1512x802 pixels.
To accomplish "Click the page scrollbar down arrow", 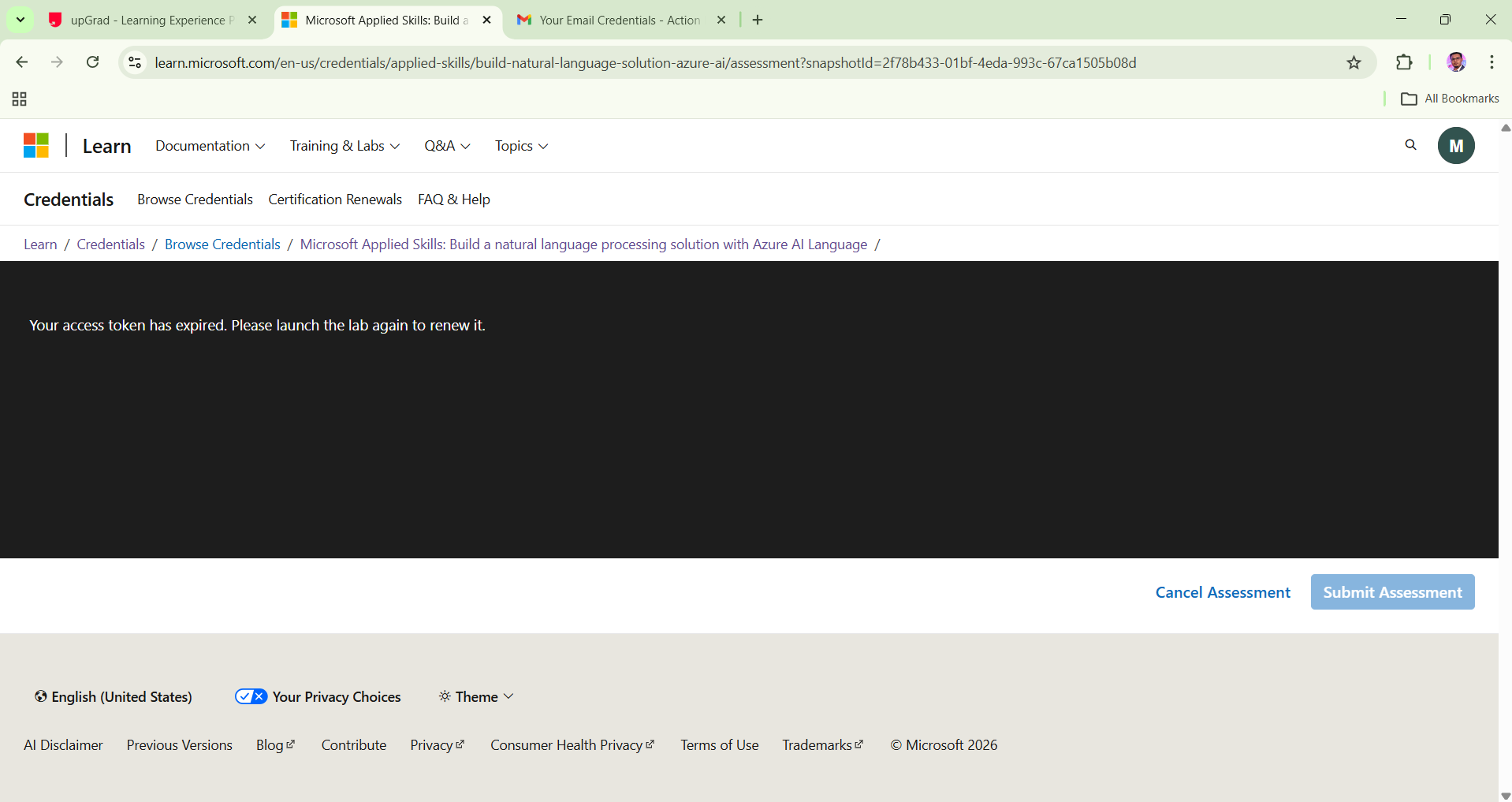I will 1506,796.
